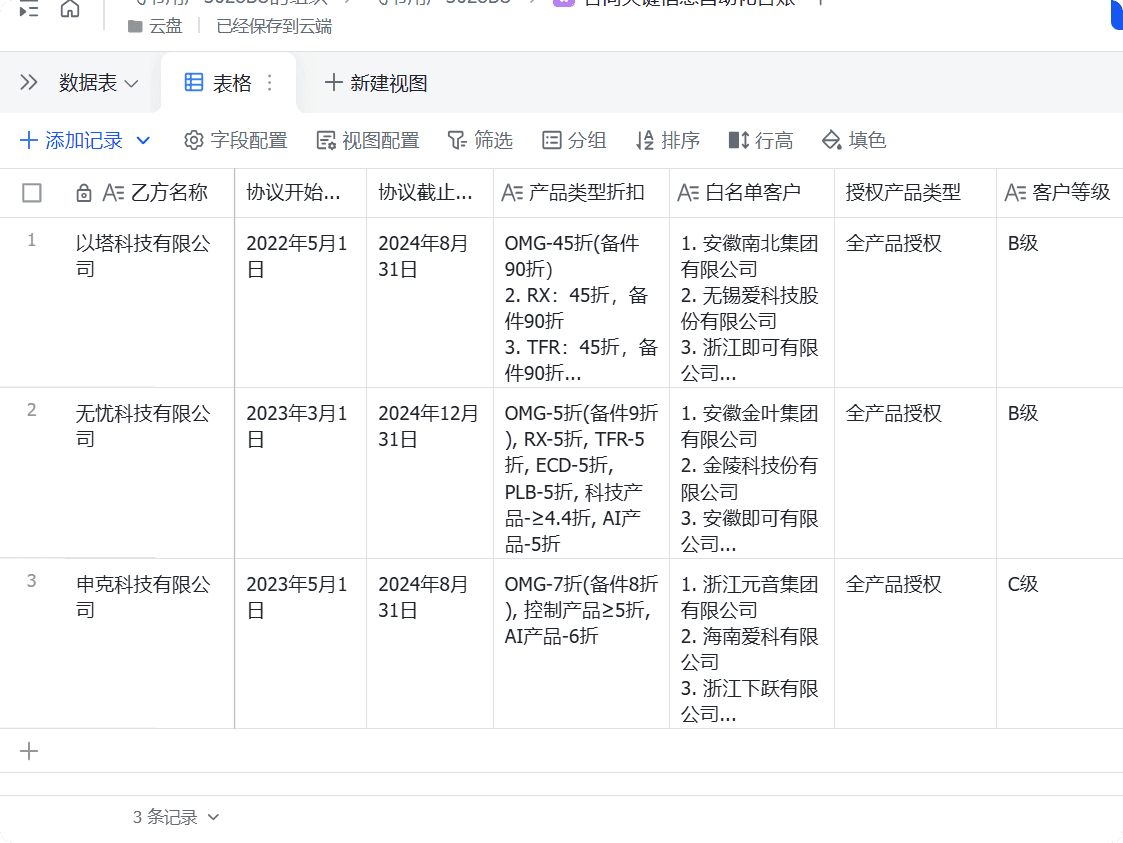Open 视图配置 view settings
The height and width of the screenshot is (843, 1123).
pyautogui.click(x=368, y=141)
